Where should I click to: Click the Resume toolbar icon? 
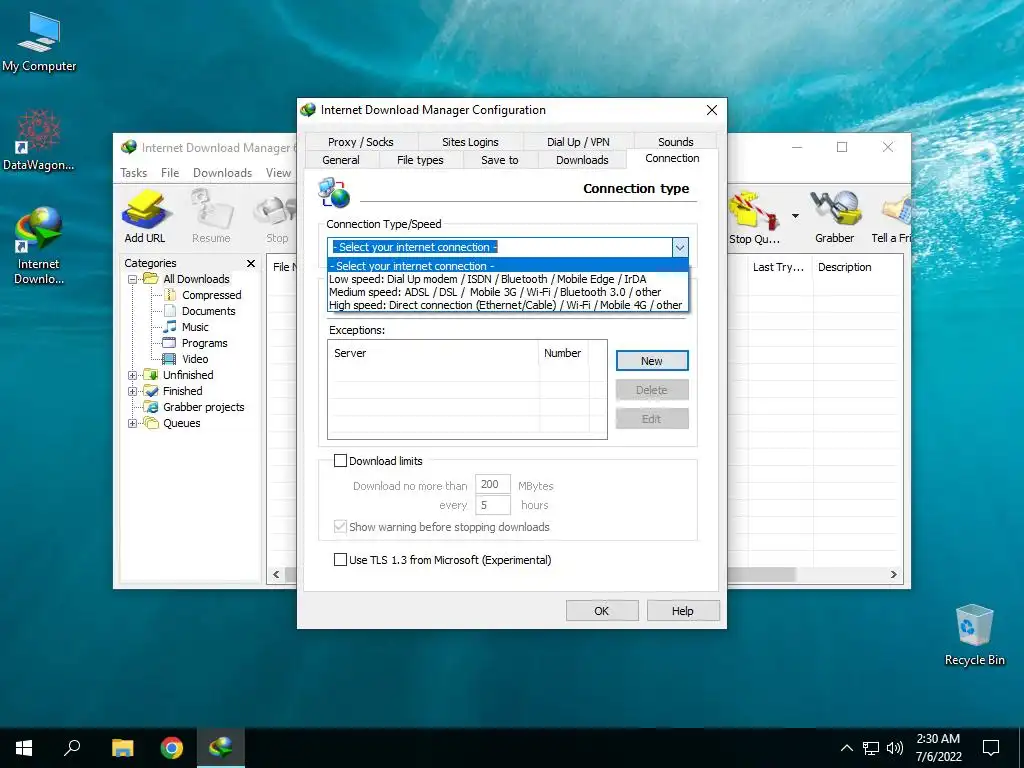(x=211, y=217)
